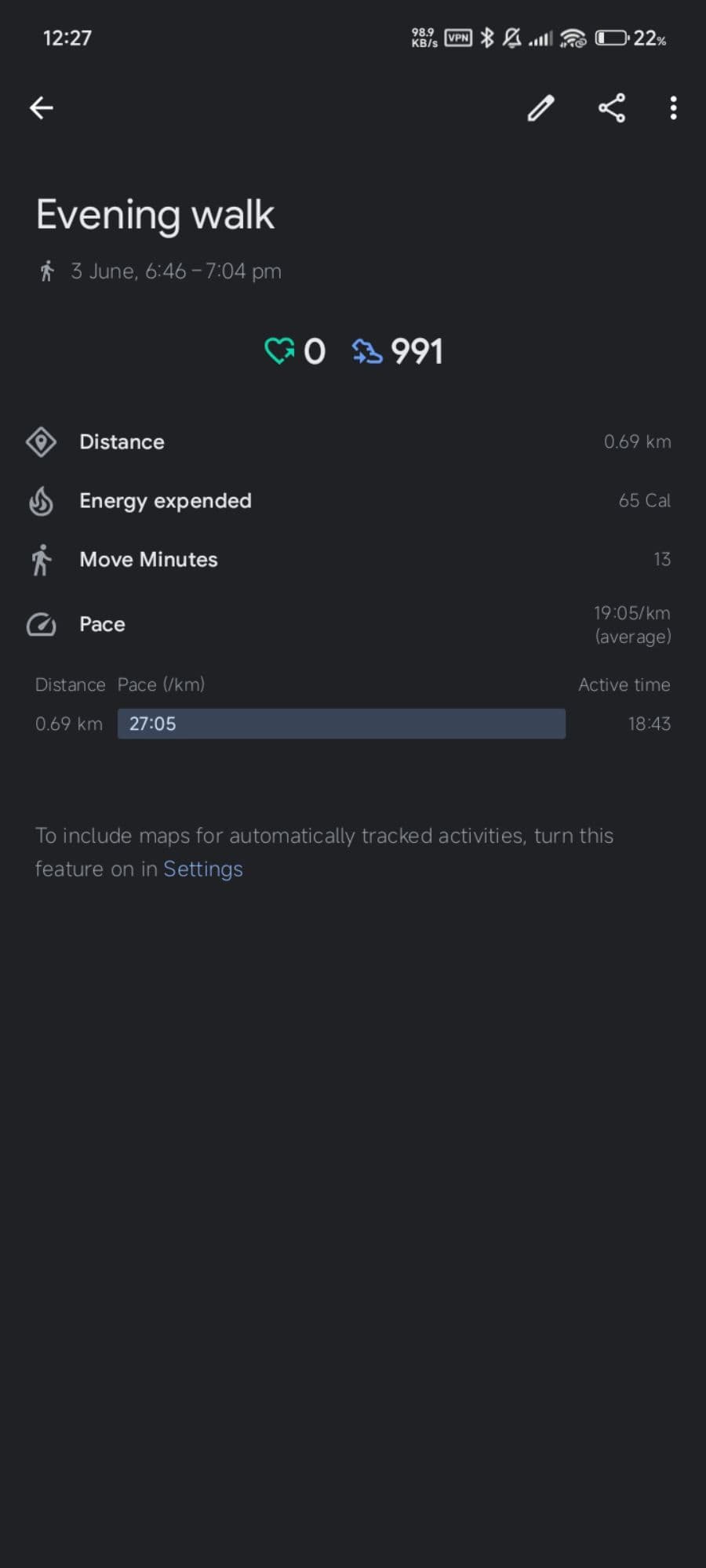
Task: Open the Settings link
Action: 203,869
